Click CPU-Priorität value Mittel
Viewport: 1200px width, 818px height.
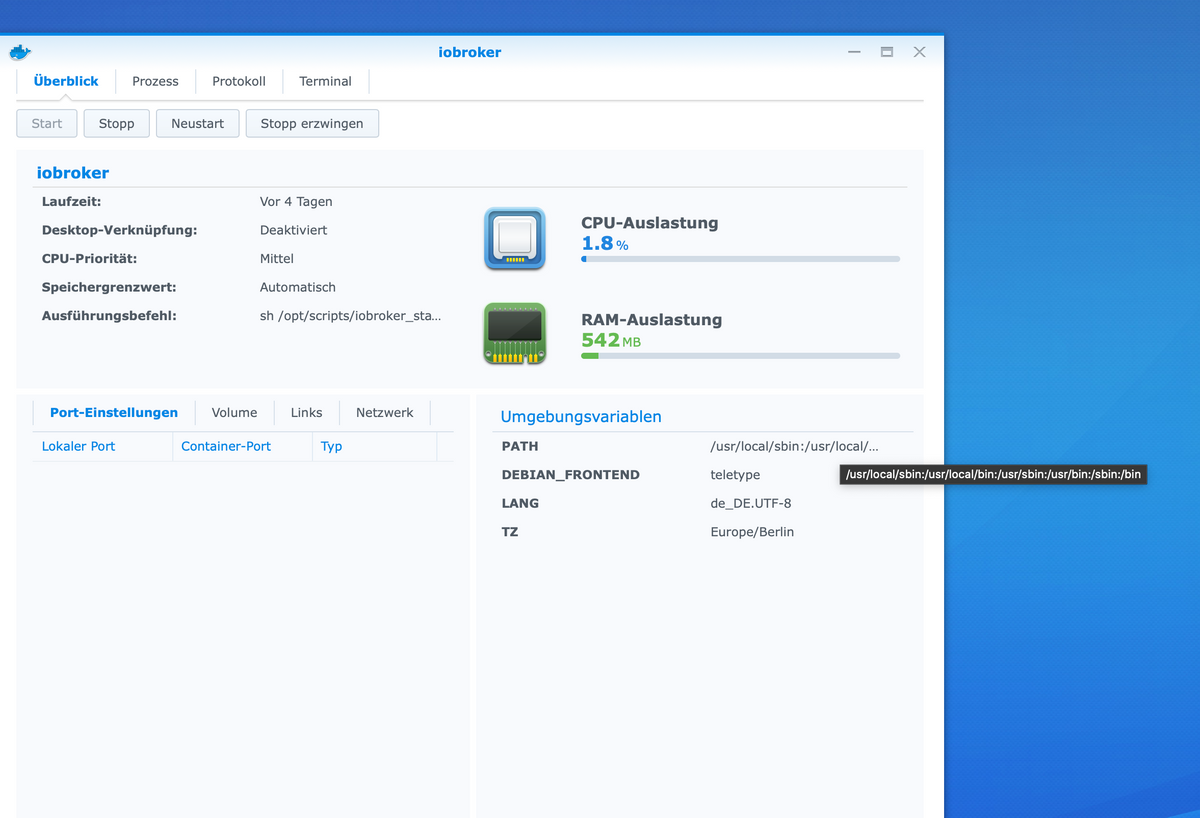(x=277, y=258)
